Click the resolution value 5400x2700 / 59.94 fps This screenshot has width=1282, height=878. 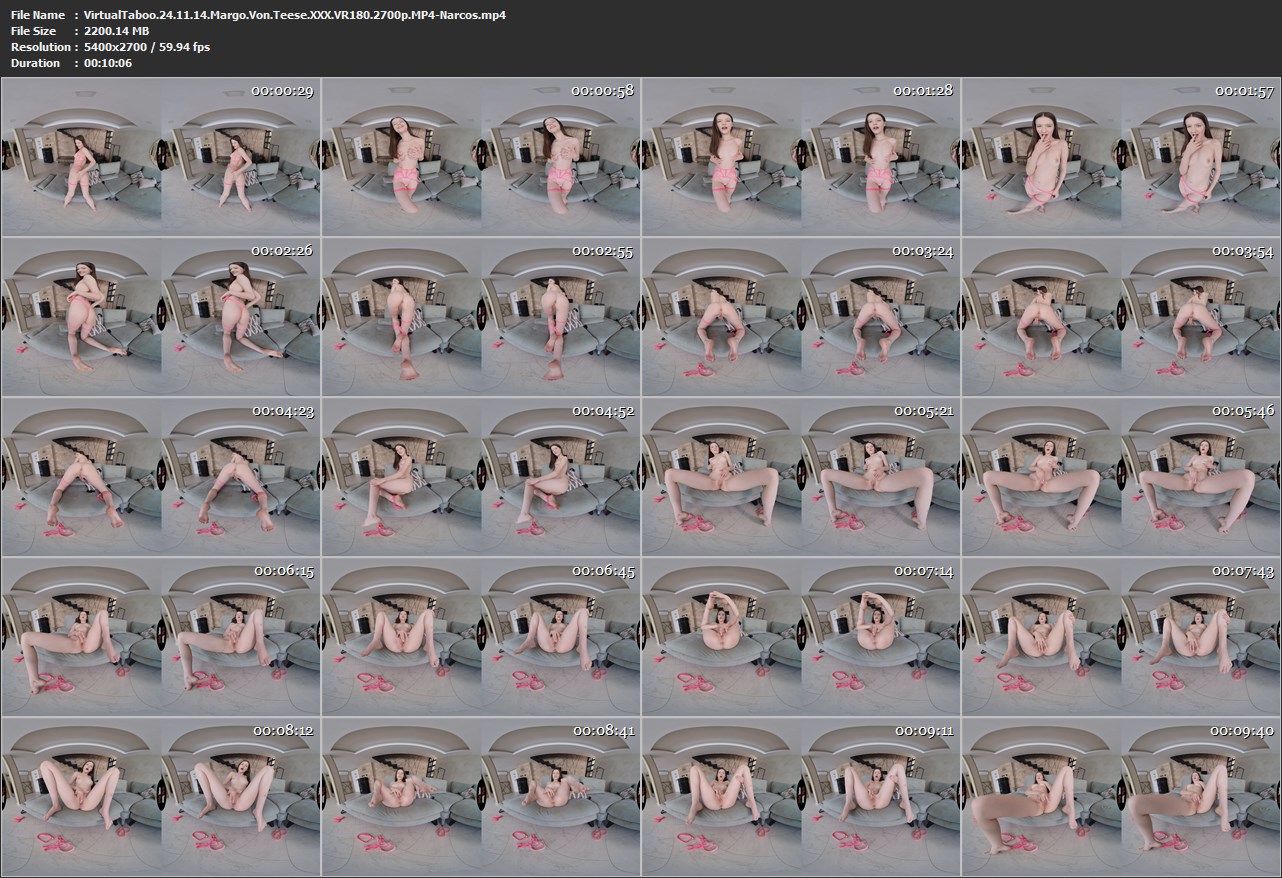[148, 47]
